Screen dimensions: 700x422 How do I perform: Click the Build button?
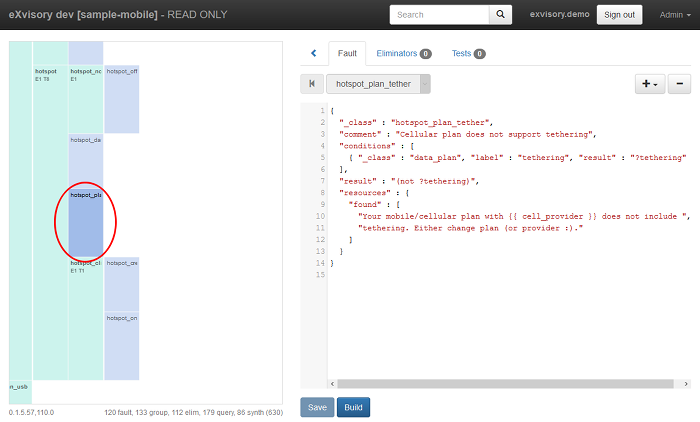(x=353, y=407)
